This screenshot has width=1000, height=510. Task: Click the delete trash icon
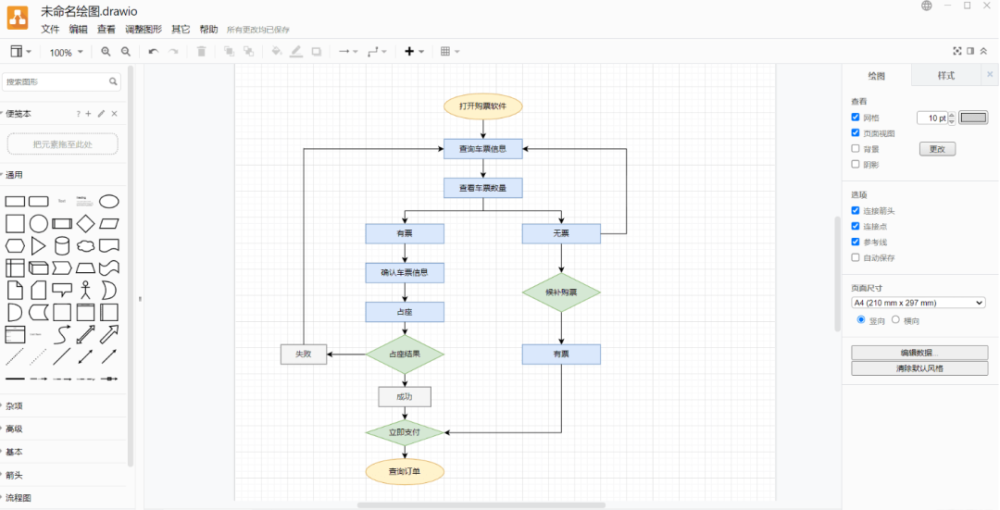pyautogui.click(x=202, y=52)
